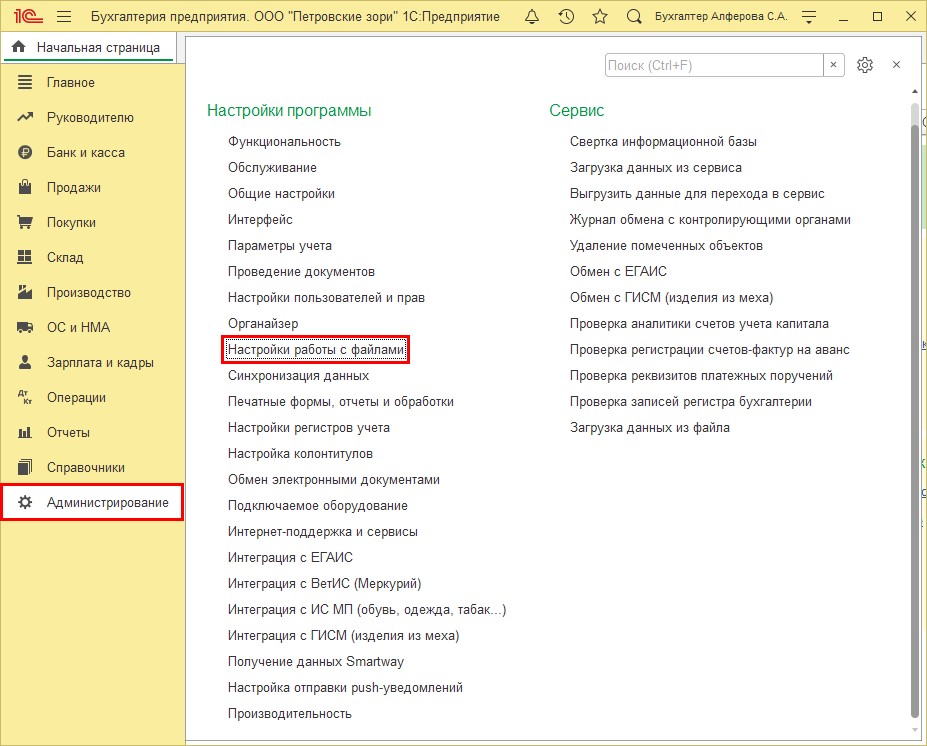This screenshot has height=746, width=927.
Task: Go to the Начальная страница home tab
Action: coord(88,47)
